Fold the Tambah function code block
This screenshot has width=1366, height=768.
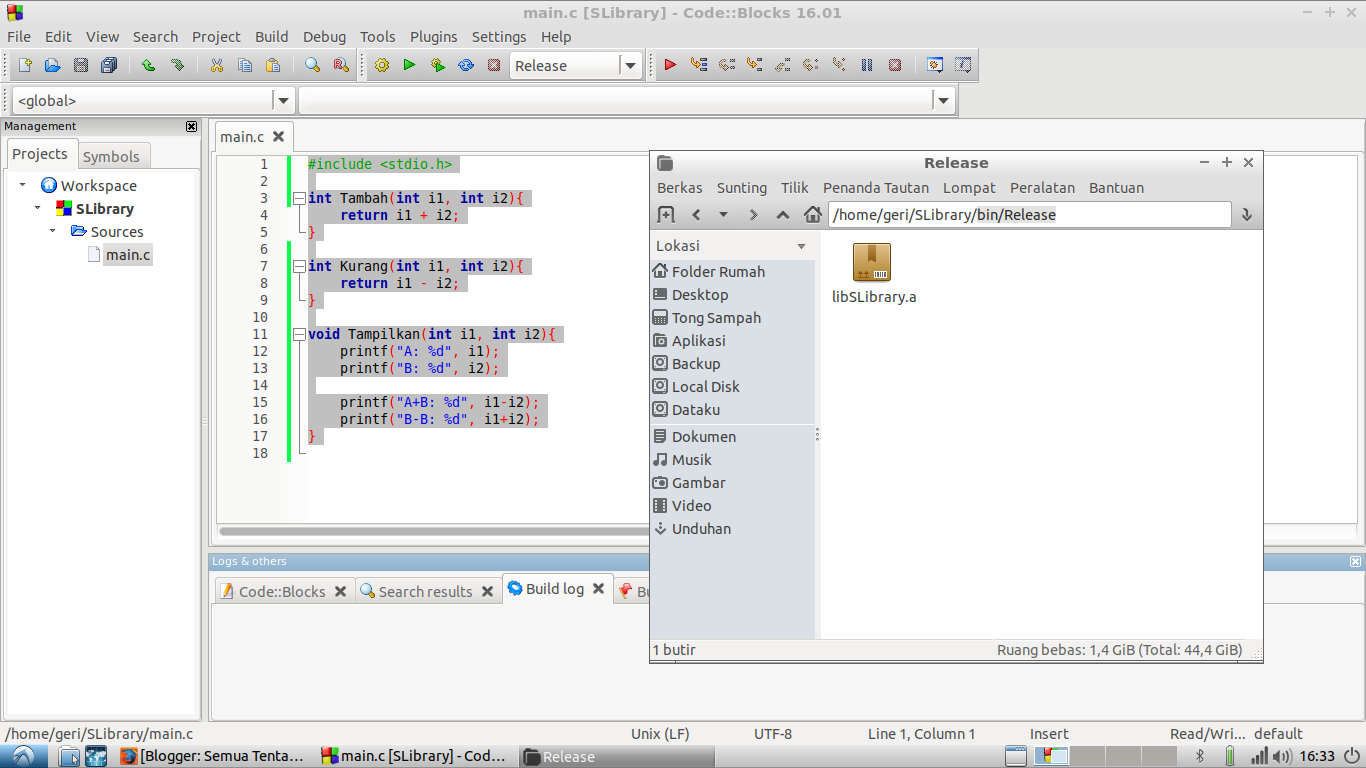pyautogui.click(x=298, y=198)
